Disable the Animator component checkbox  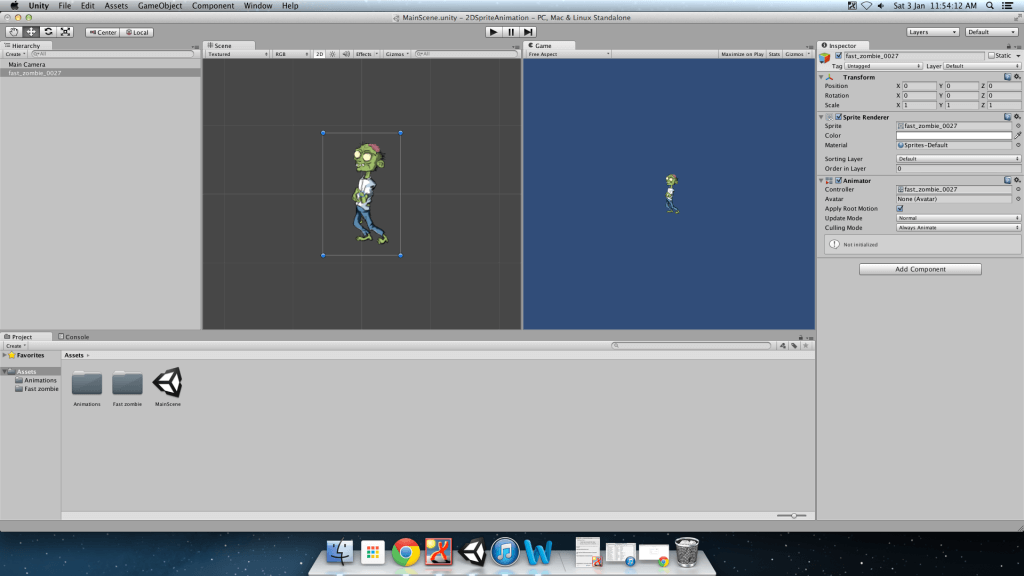[x=839, y=180]
